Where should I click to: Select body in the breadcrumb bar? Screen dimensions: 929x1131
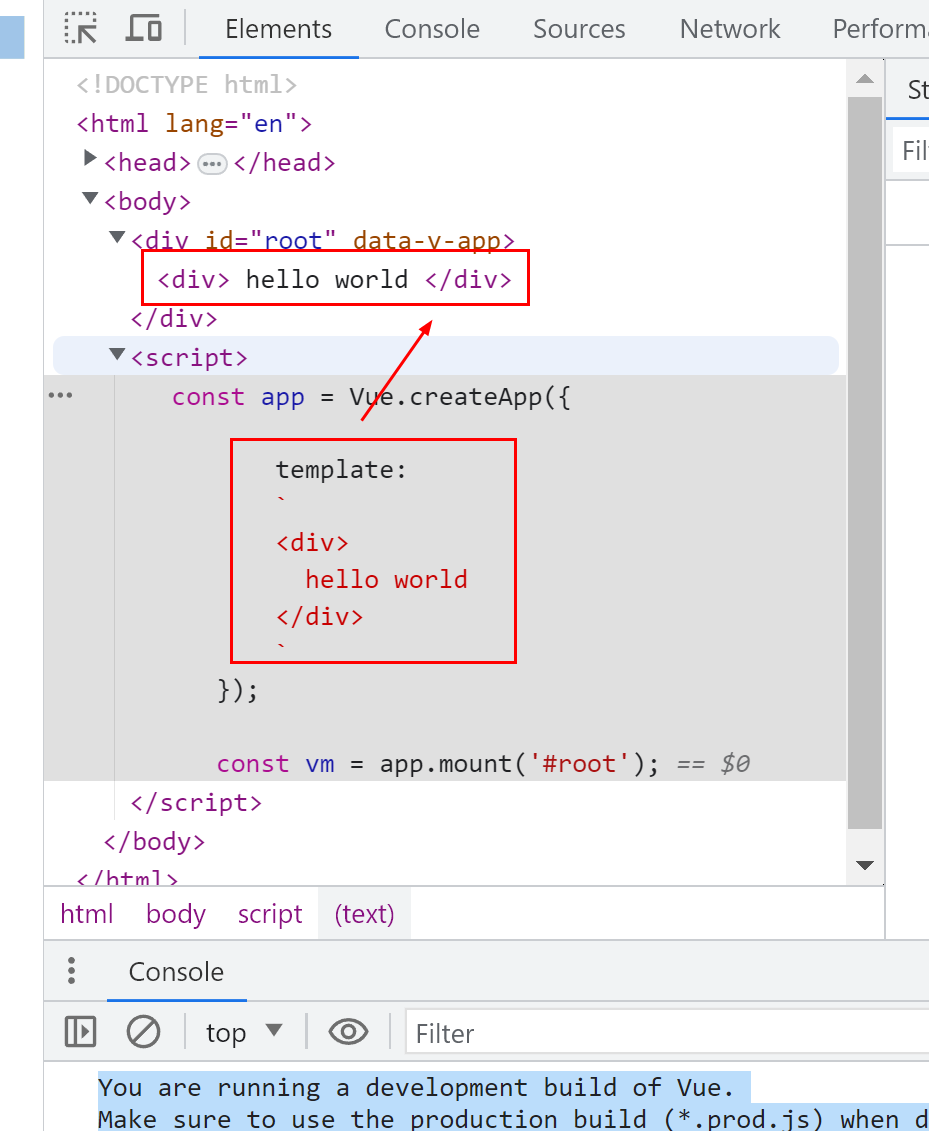pyautogui.click(x=175, y=914)
